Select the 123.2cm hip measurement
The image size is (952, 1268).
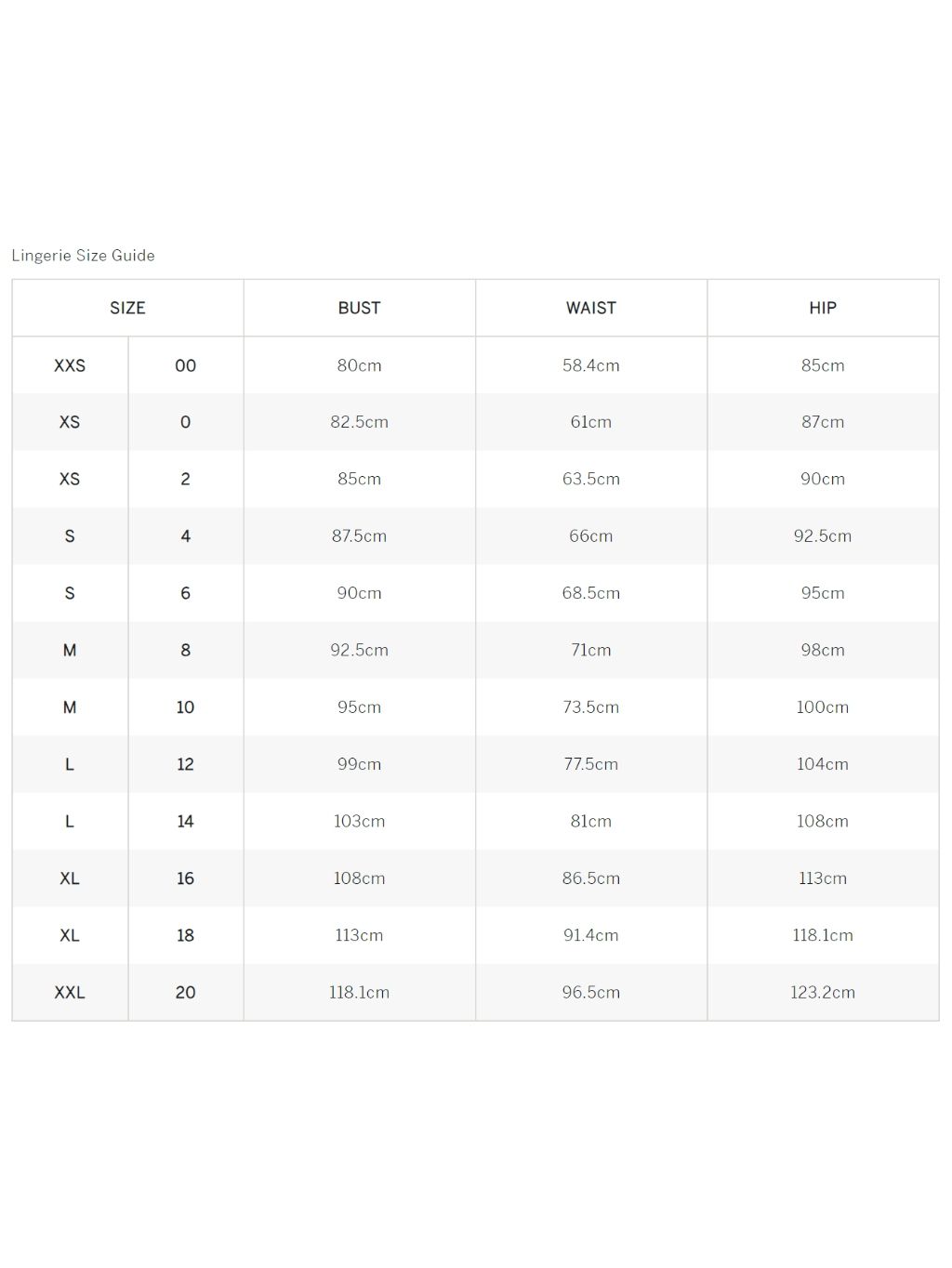click(823, 993)
